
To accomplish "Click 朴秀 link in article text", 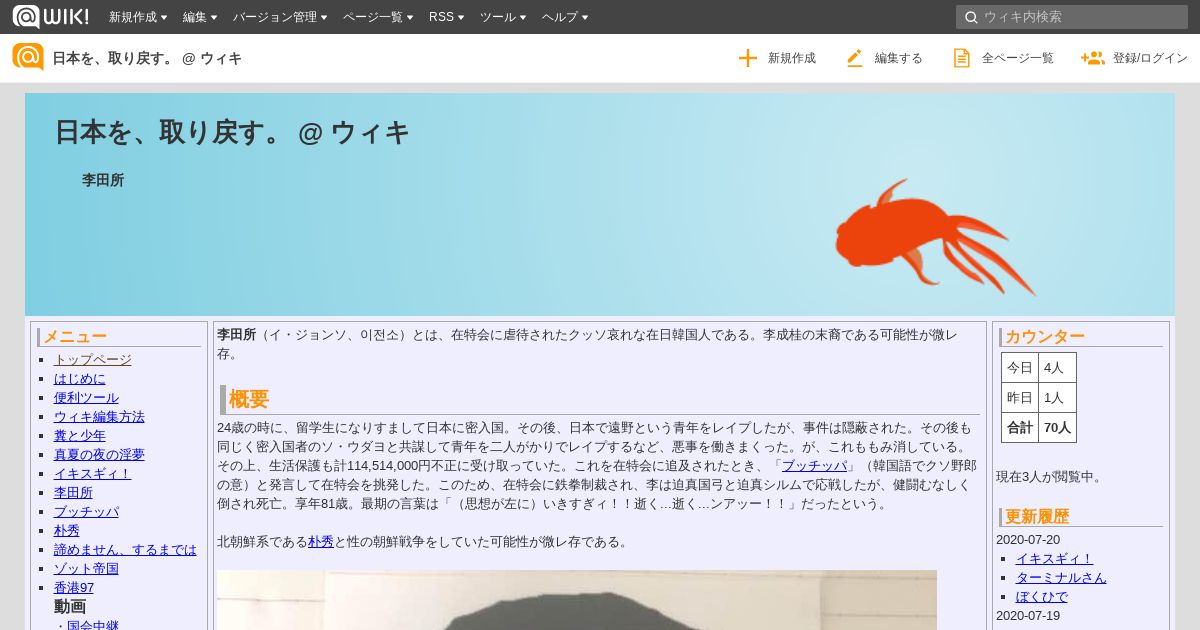I will point(321,541).
